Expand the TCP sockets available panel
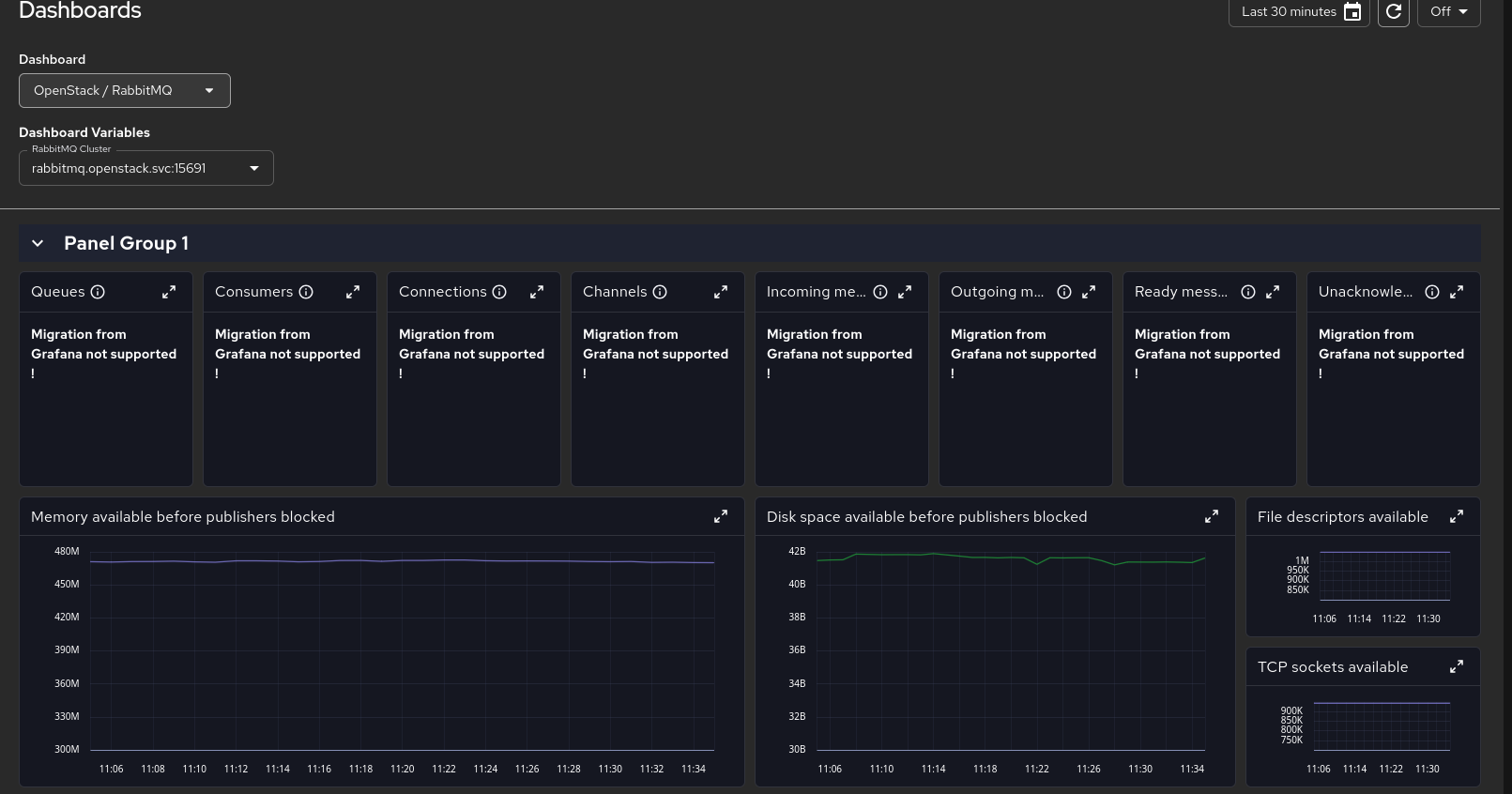Image resolution: width=1512 pixels, height=794 pixels. pos(1457,666)
